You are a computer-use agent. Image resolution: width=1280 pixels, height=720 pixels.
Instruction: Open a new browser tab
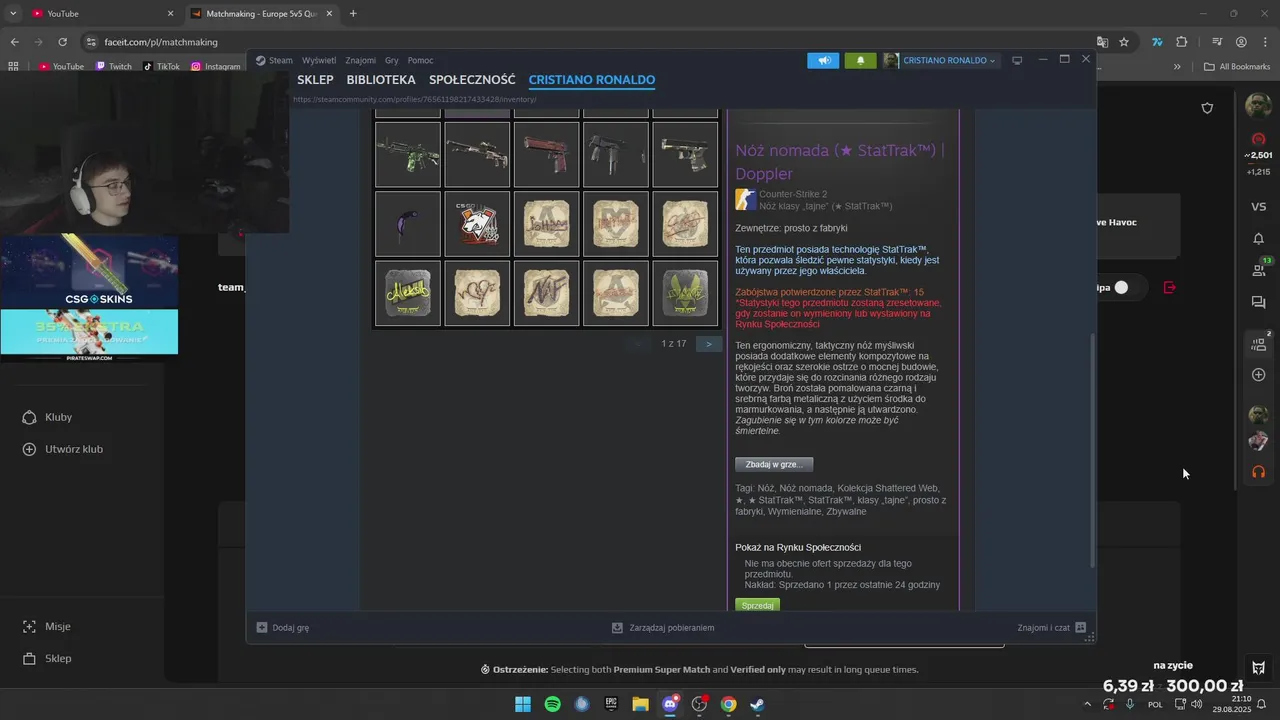coord(353,14)
